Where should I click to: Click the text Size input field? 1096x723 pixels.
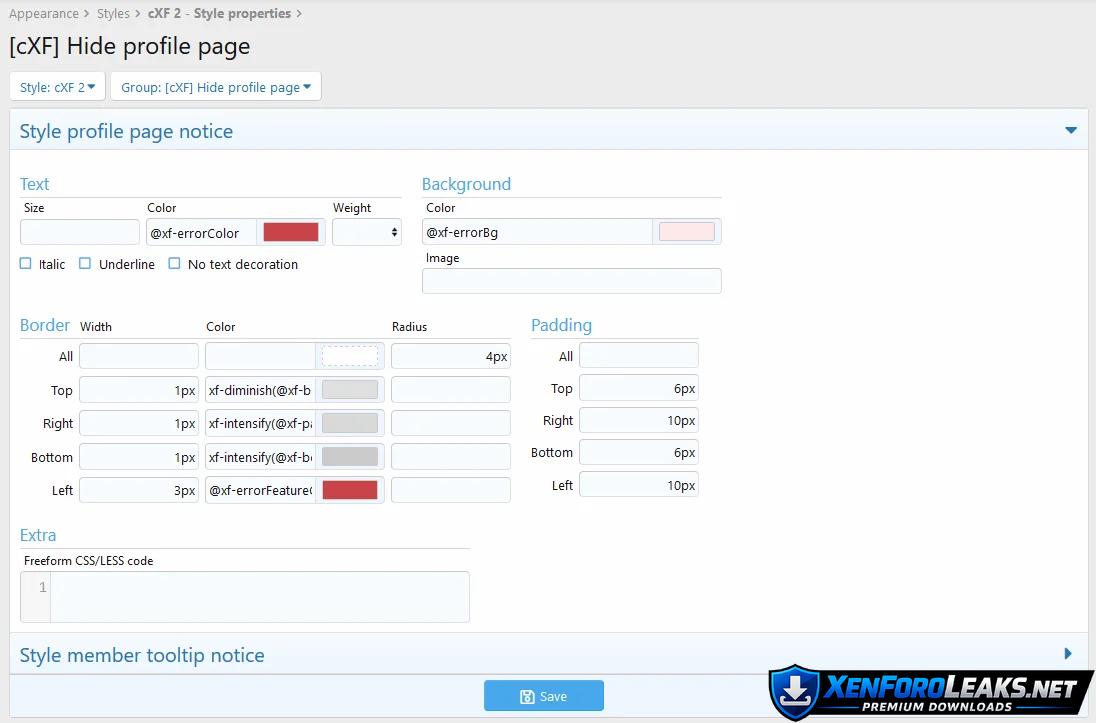[80, 232]
